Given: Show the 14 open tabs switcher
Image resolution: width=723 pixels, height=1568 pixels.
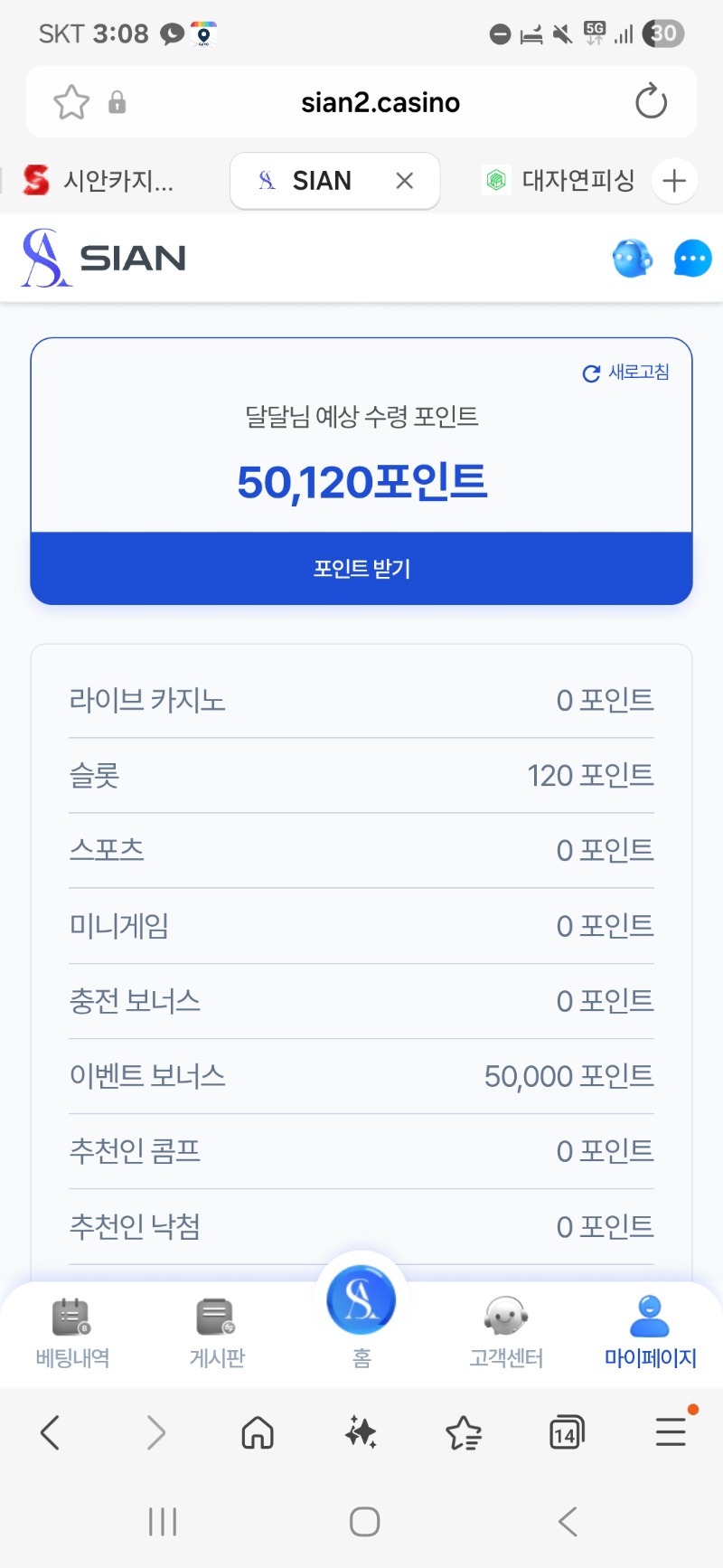Looking at the screenshot, I should coord(567,1432).
